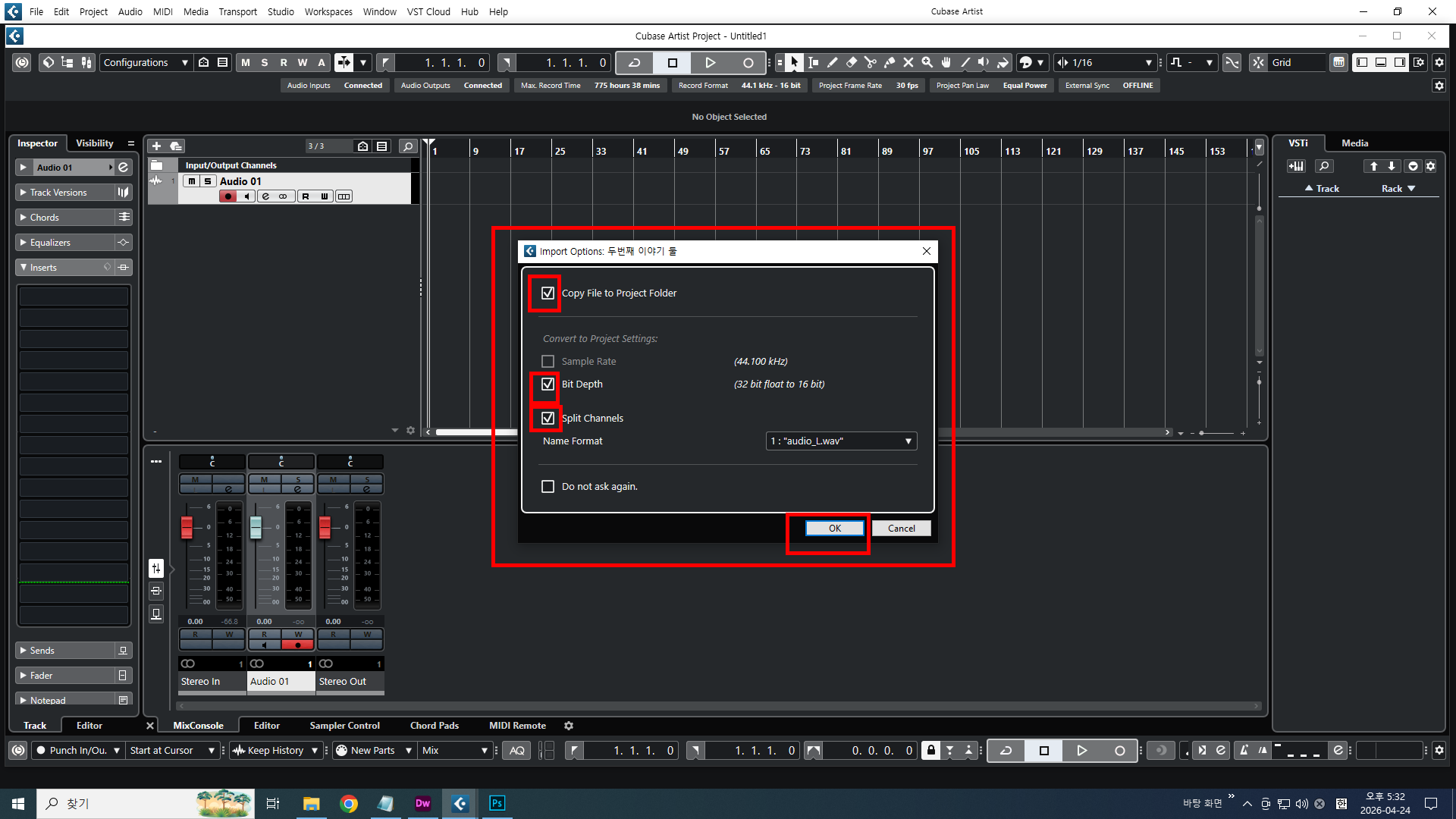The height and width of the screenshot is (819, 1456).
Task: Open the MIDI Remote tab
Action: click(517, 726)
